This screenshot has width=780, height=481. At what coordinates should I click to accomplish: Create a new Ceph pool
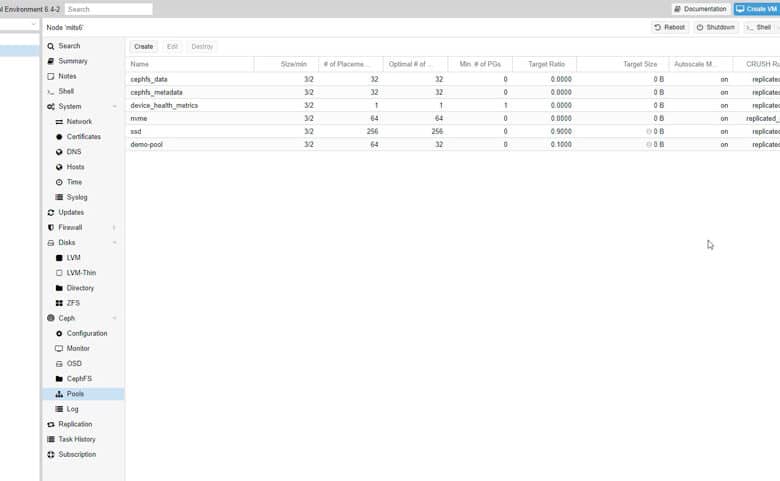tap(144, 46)
